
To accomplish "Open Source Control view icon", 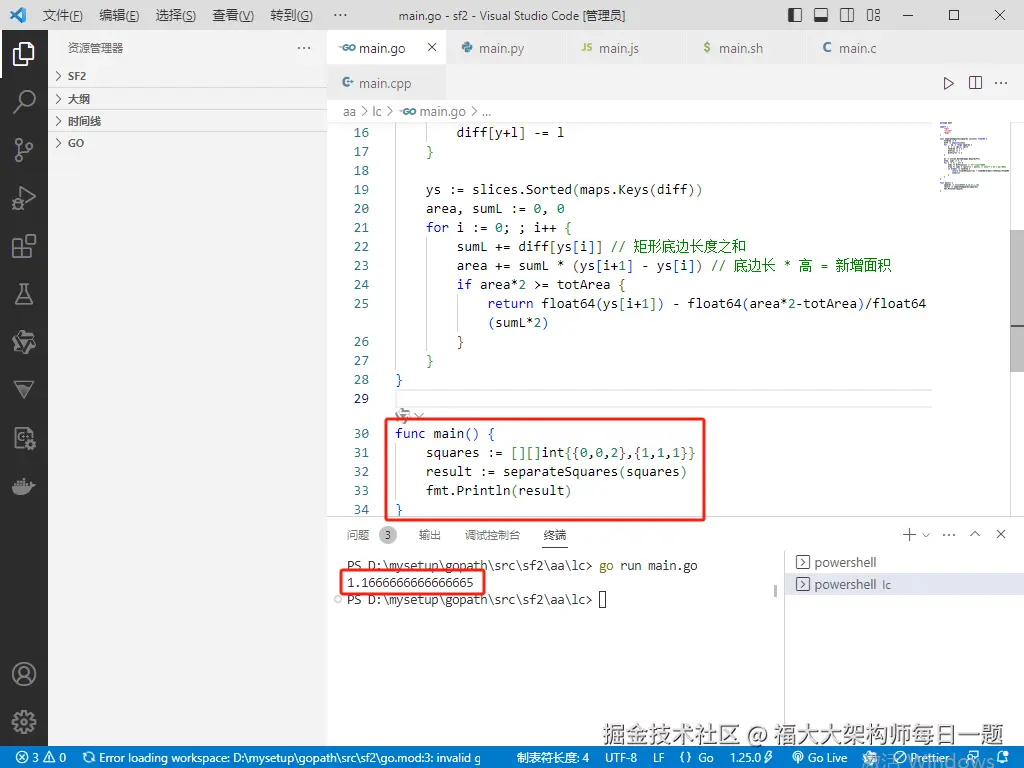I will pyautogui.click(x=24, y=150).
